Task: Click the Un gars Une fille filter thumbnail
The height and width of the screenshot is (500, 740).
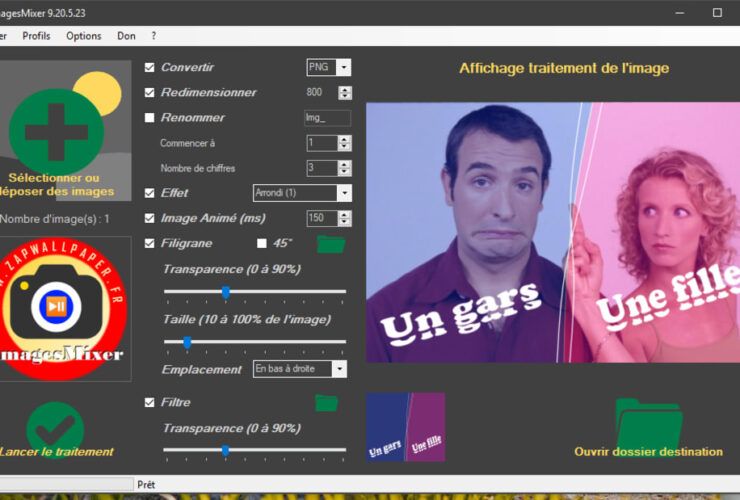Action: 405,427
